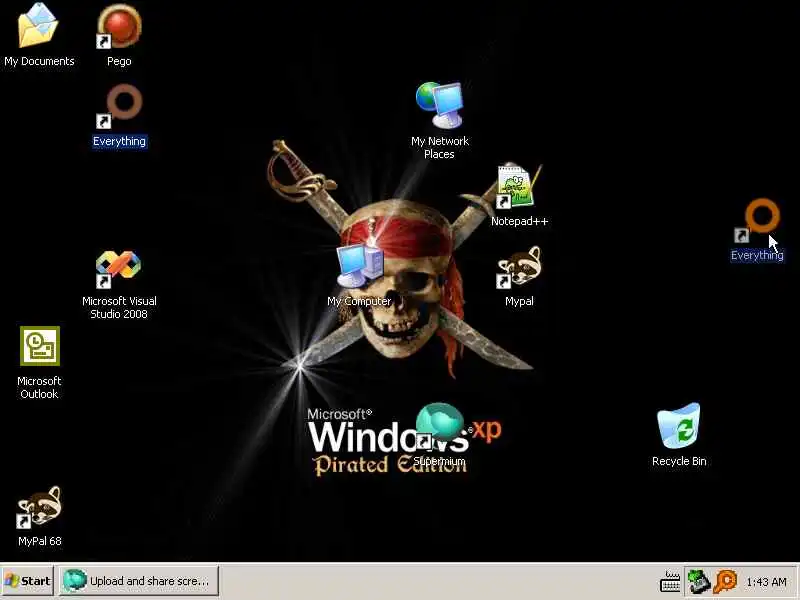Select the Microsoft Outlook desktop icon
This screenshot has height=600, width=800.
40,346
